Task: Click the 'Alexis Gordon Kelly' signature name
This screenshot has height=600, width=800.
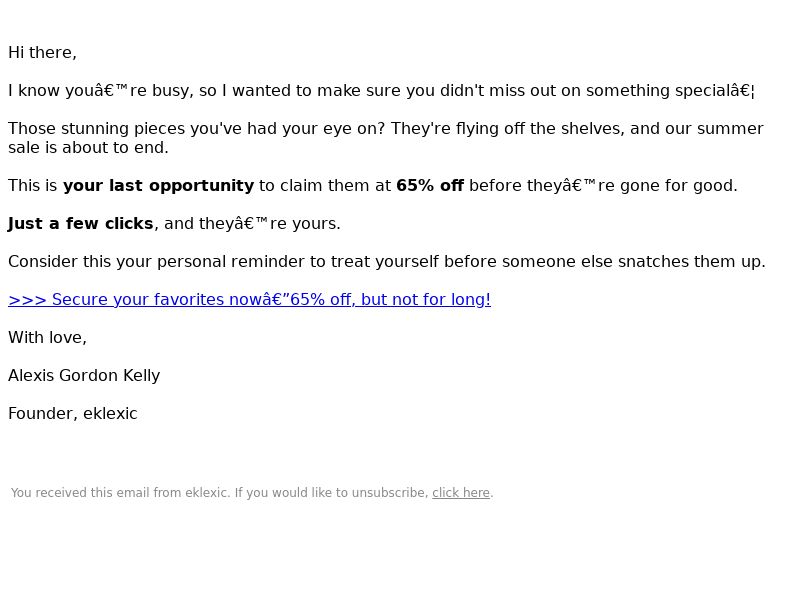Action: point(84,376)
